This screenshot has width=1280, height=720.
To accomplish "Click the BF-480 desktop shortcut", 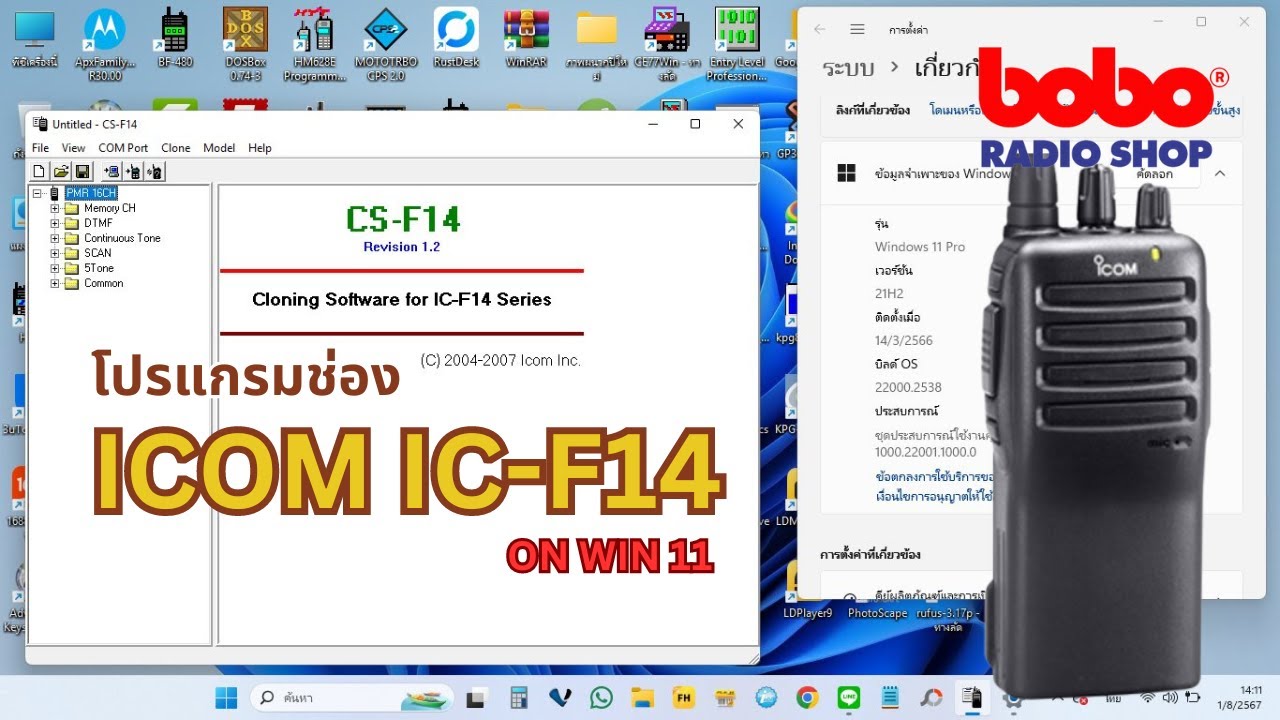I will 175,38.
